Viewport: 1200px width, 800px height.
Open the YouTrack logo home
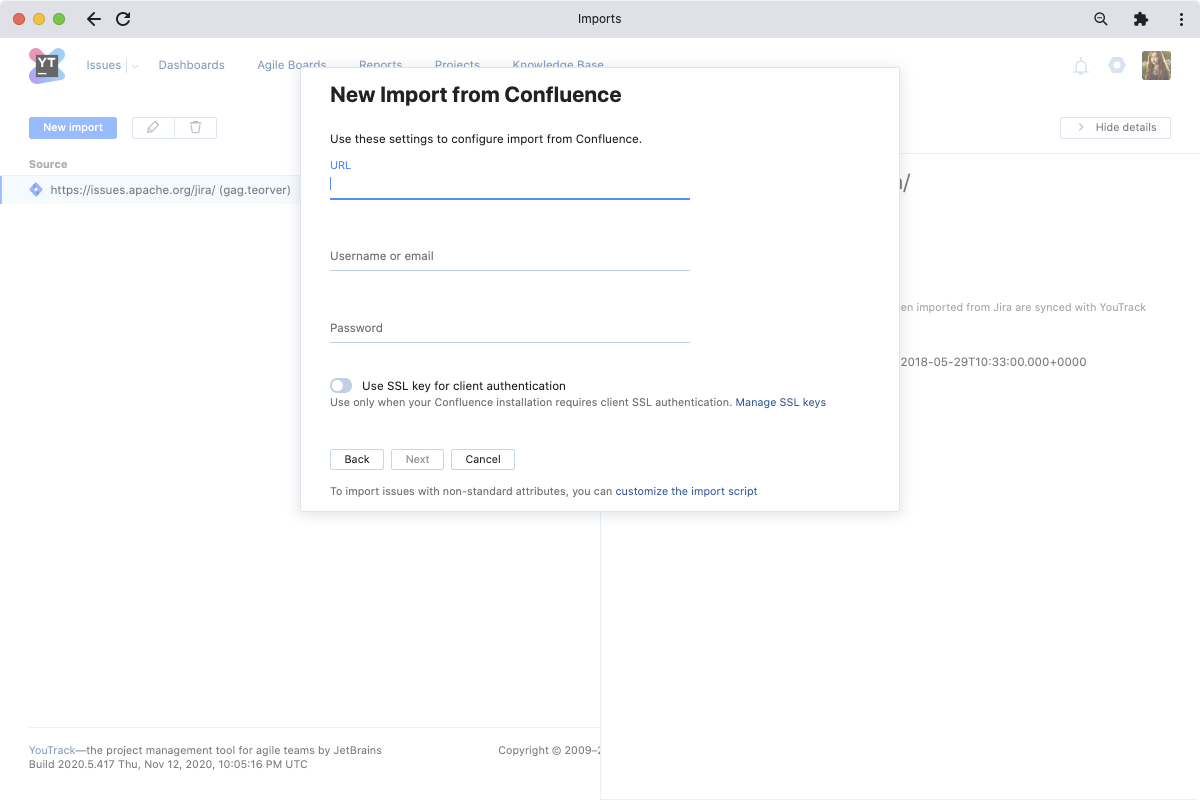click(47, 65)
